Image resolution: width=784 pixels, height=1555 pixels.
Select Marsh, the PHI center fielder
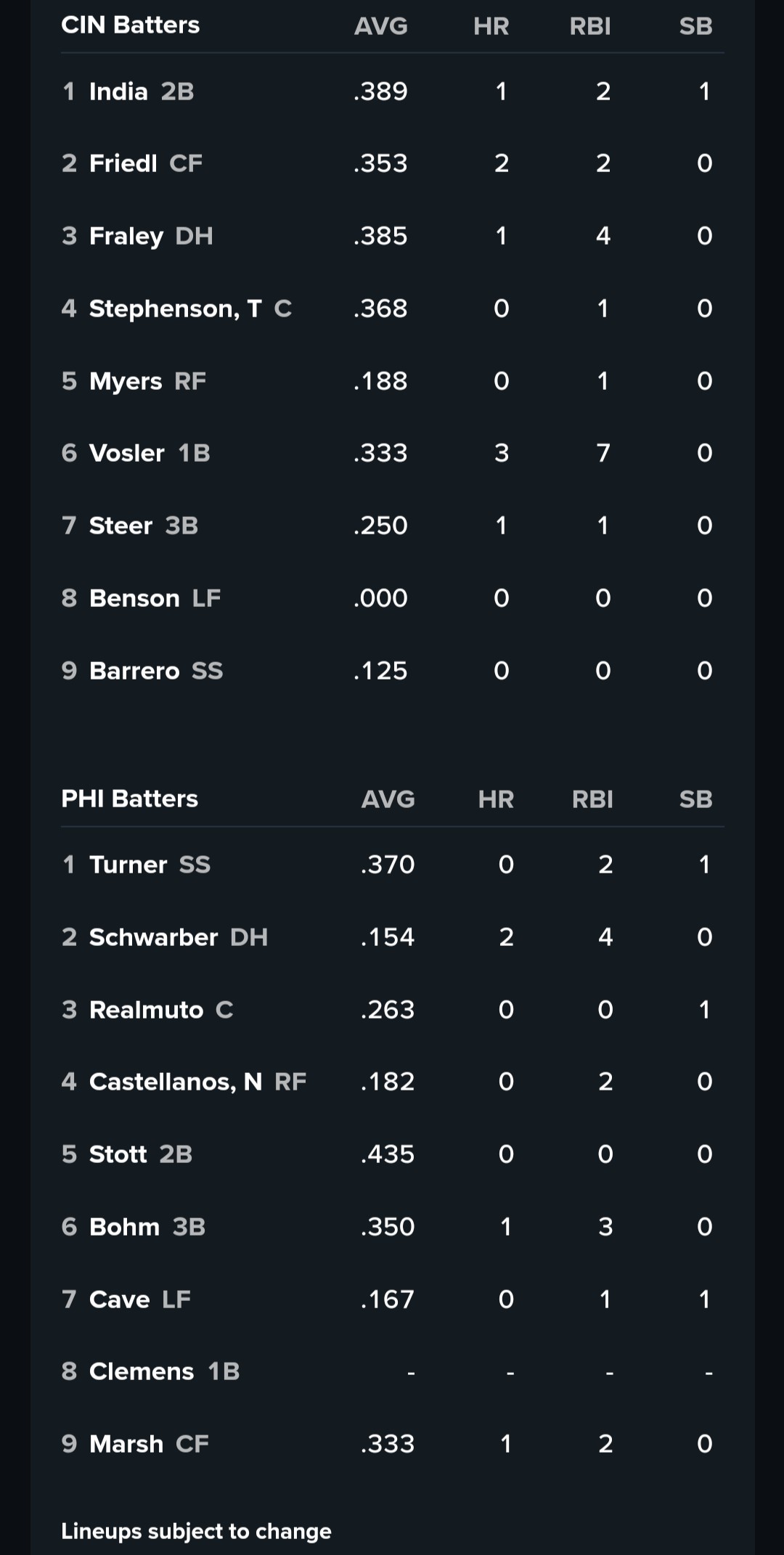pos(126,1444)
